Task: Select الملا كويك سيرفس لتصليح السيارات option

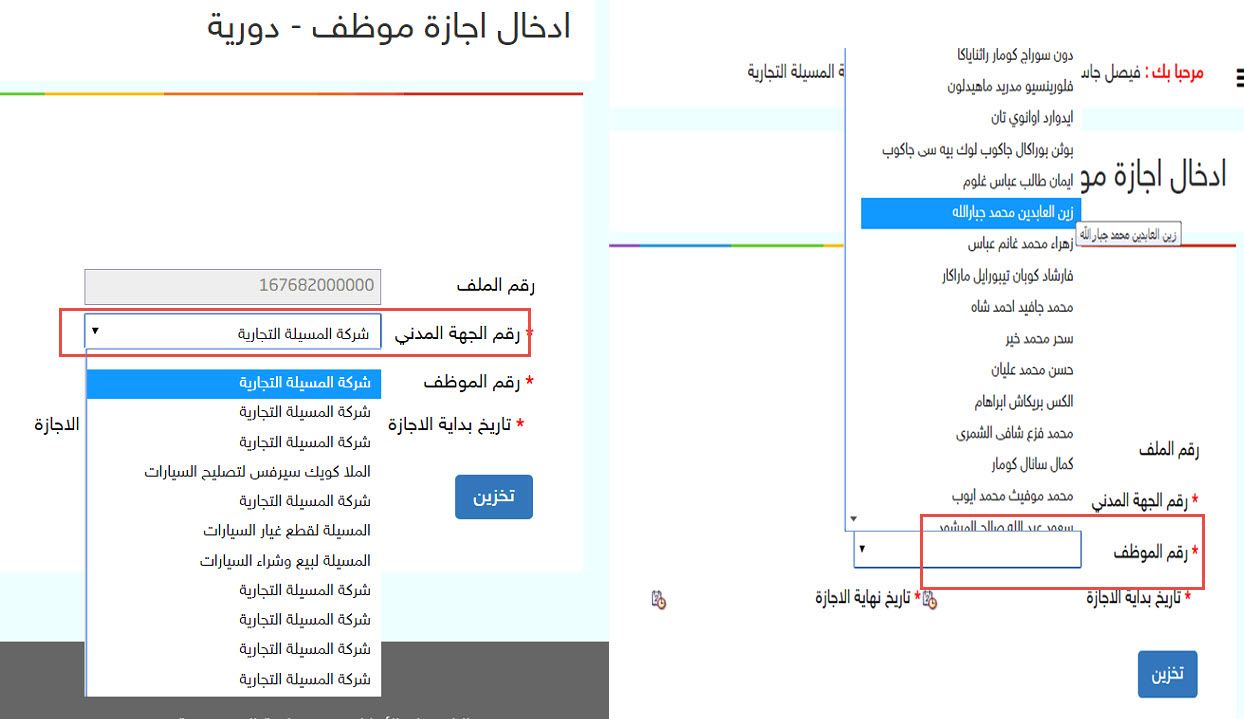Action: (234, 471)
